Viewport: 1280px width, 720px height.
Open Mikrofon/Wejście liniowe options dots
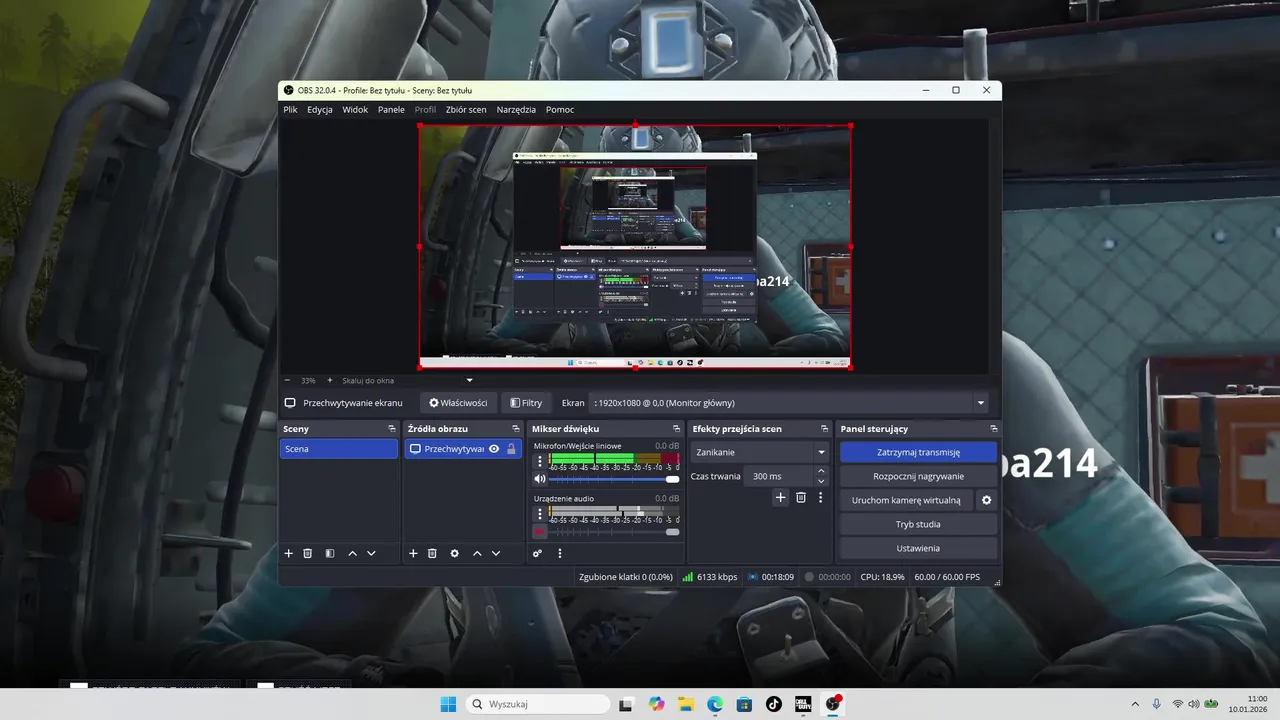click(x=540, y=462)
